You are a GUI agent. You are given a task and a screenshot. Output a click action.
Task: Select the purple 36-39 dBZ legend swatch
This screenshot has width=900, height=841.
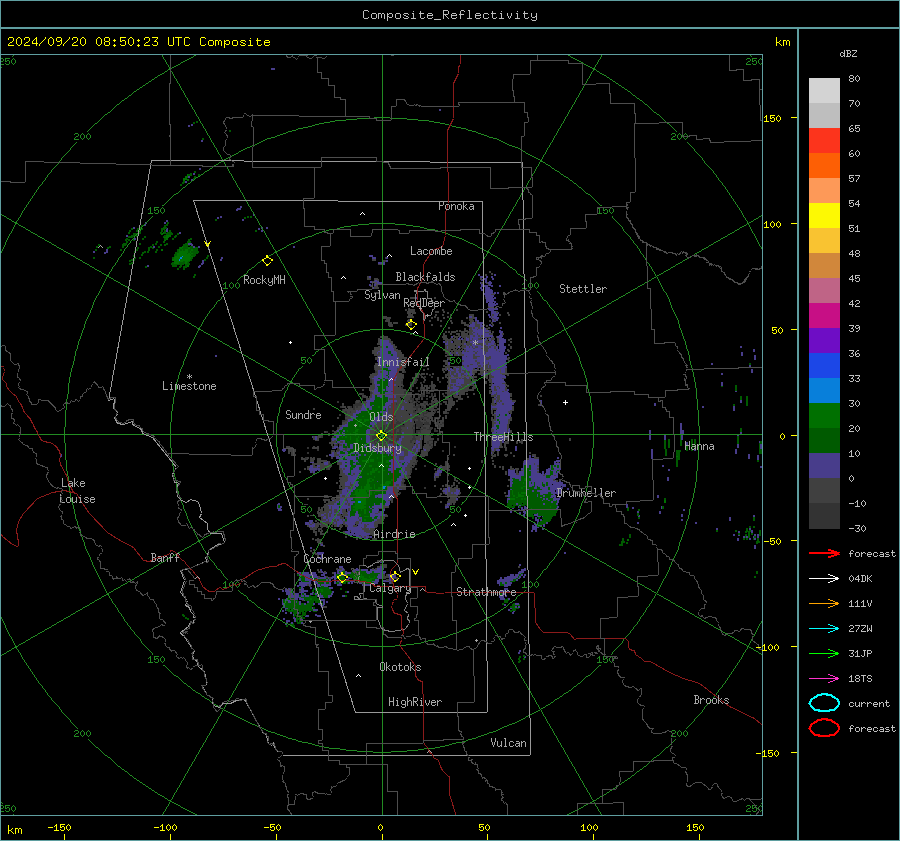(824, 340)
